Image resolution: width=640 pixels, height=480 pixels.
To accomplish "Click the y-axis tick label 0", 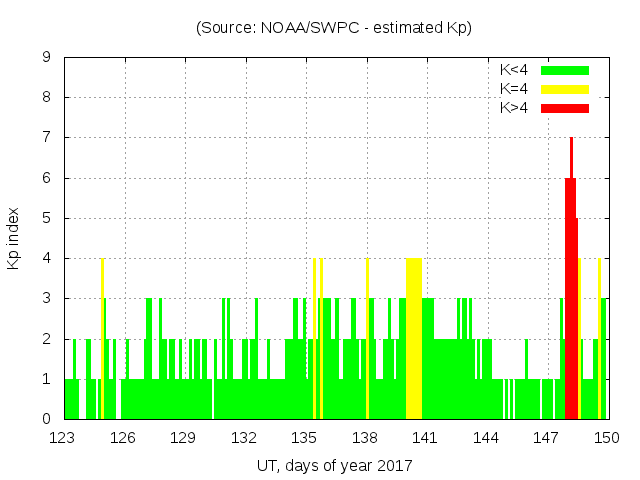I will pyautogui.click(x=47, y=419).
